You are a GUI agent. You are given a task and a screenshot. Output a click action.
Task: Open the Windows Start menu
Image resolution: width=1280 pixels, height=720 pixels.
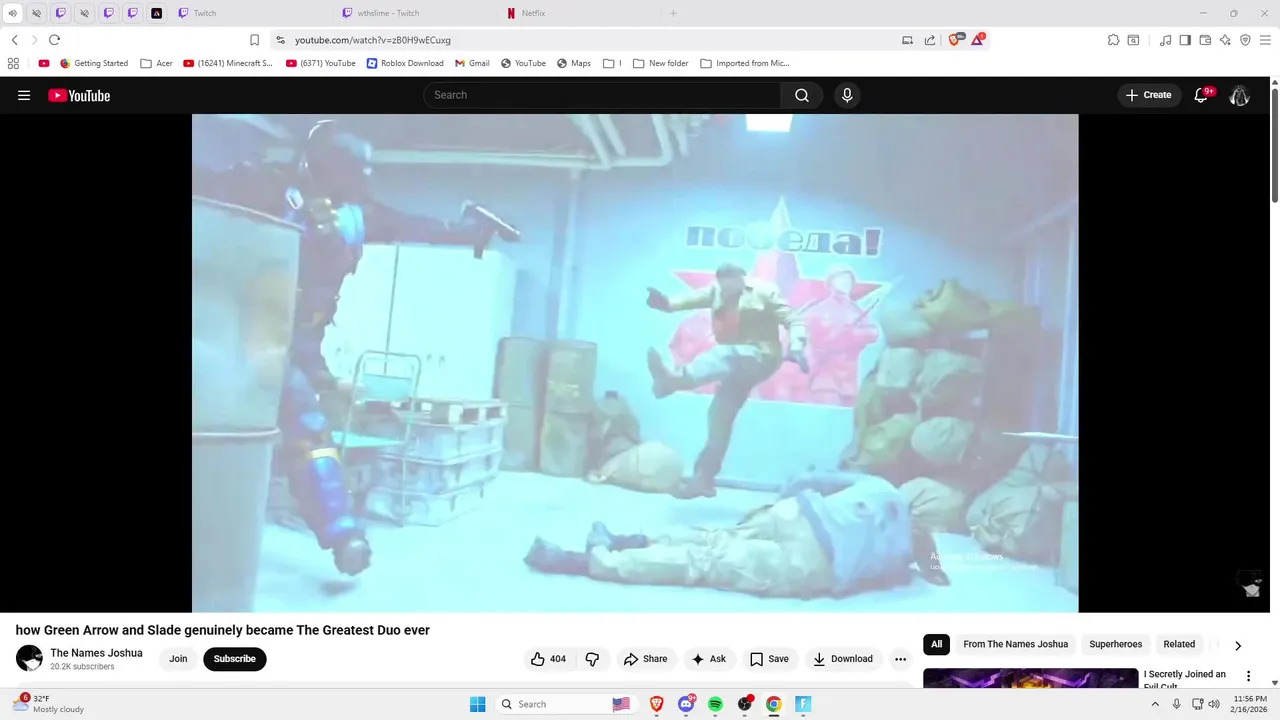coord(478,704)
